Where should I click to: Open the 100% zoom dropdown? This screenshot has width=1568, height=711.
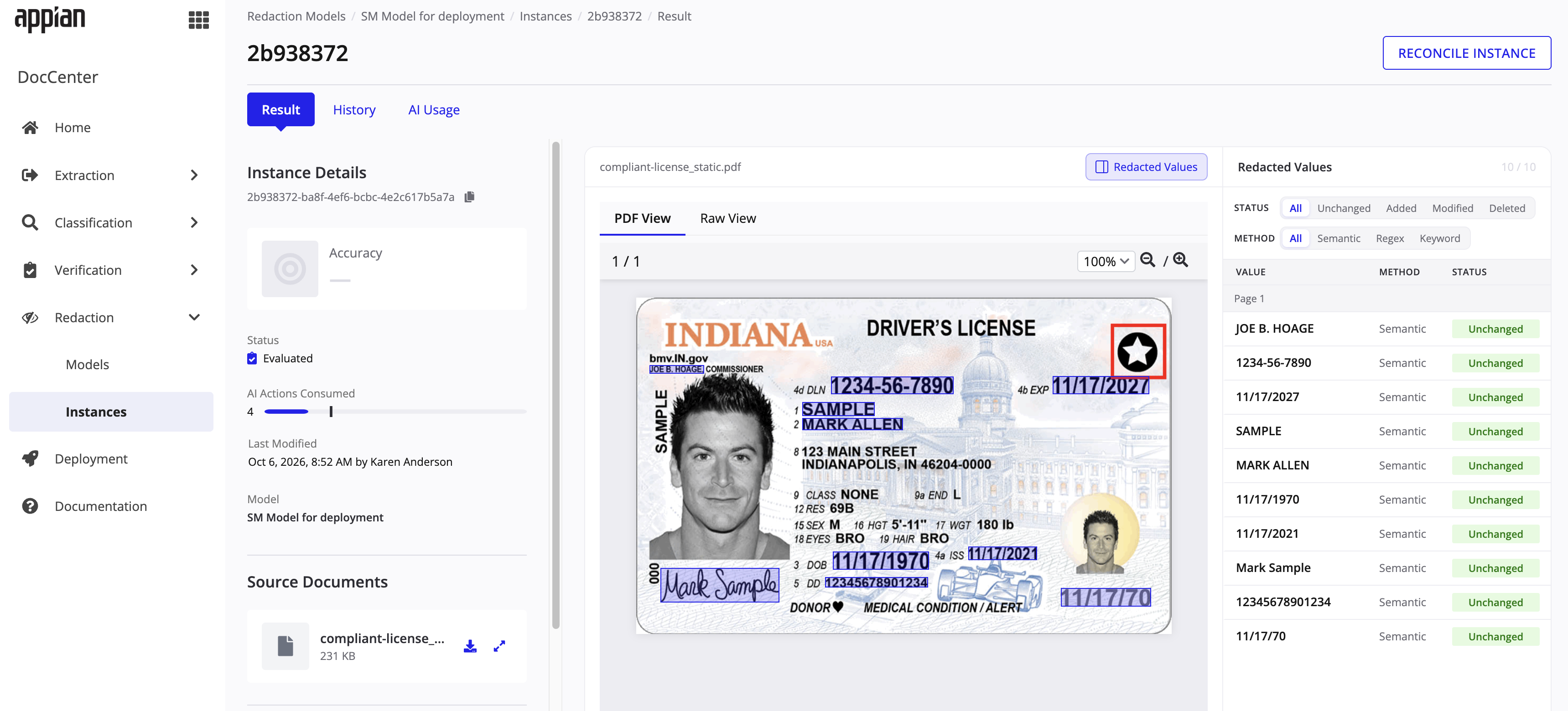pyautogui.click(x=1106, y=262)
